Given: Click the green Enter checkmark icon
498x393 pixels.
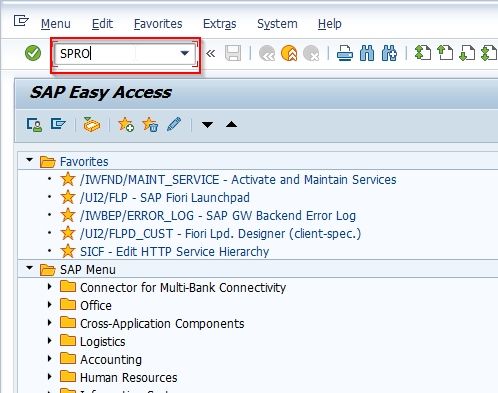Looking at the screenshot, I should point(33,53).
